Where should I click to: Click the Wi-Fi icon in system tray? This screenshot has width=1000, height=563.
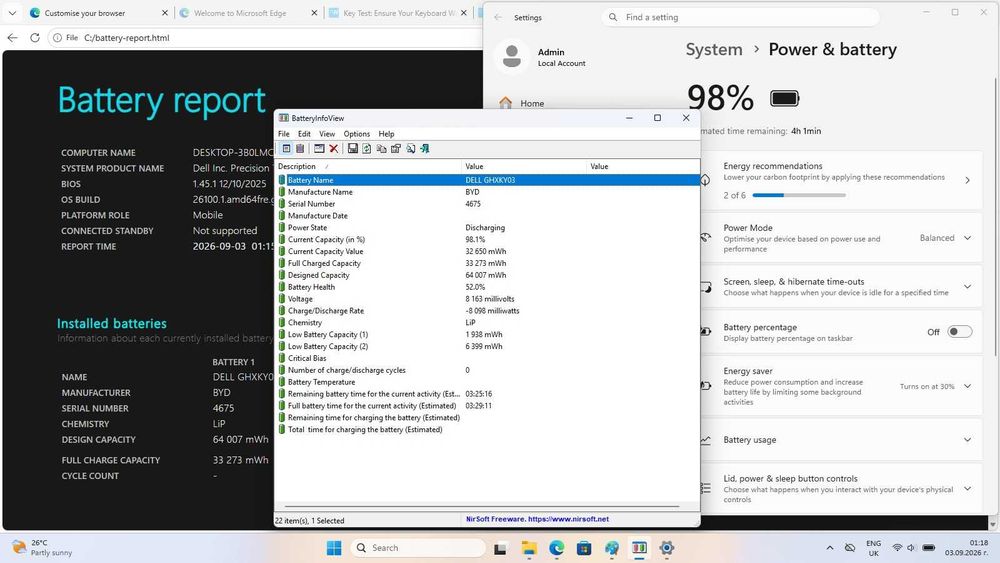point(897,548)
